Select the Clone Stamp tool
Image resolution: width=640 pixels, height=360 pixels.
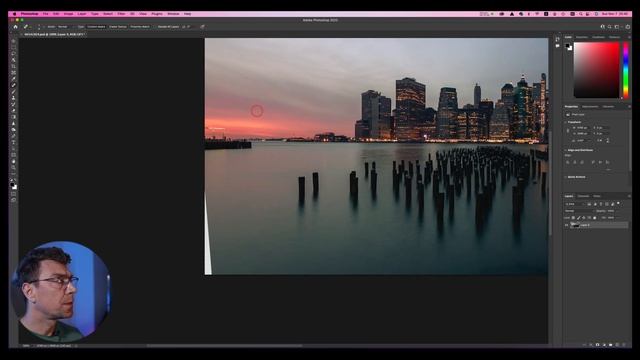[x=13, y=98]
